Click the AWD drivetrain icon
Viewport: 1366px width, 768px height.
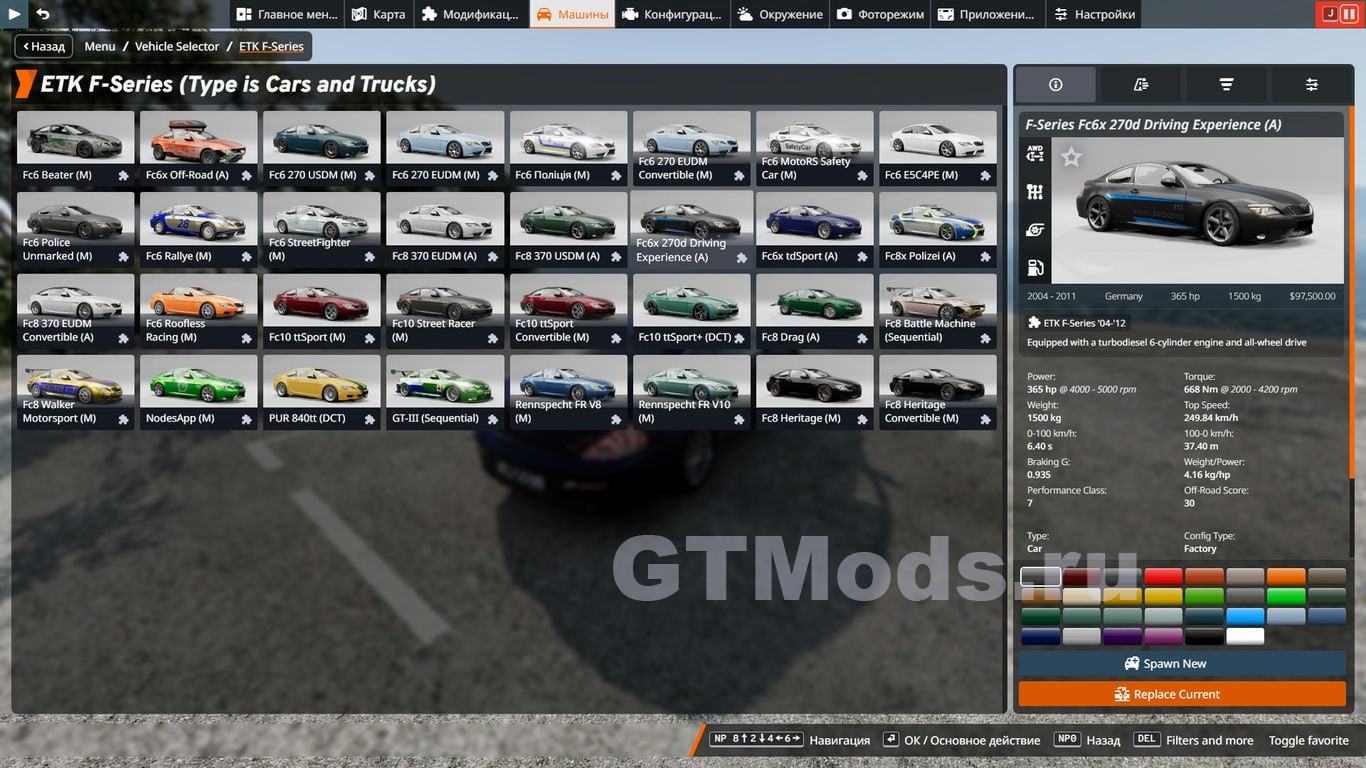pos(1035,153)
